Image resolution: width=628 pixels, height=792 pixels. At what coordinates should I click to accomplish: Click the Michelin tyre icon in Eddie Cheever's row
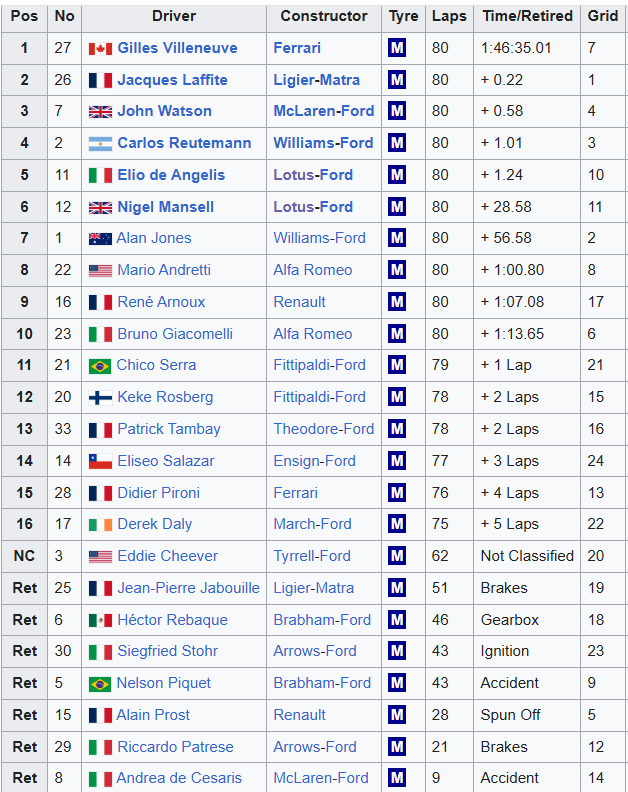pos(397,556)
